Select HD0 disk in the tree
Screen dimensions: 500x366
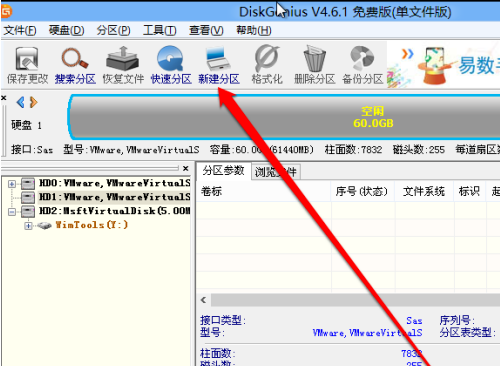[115, 183]
